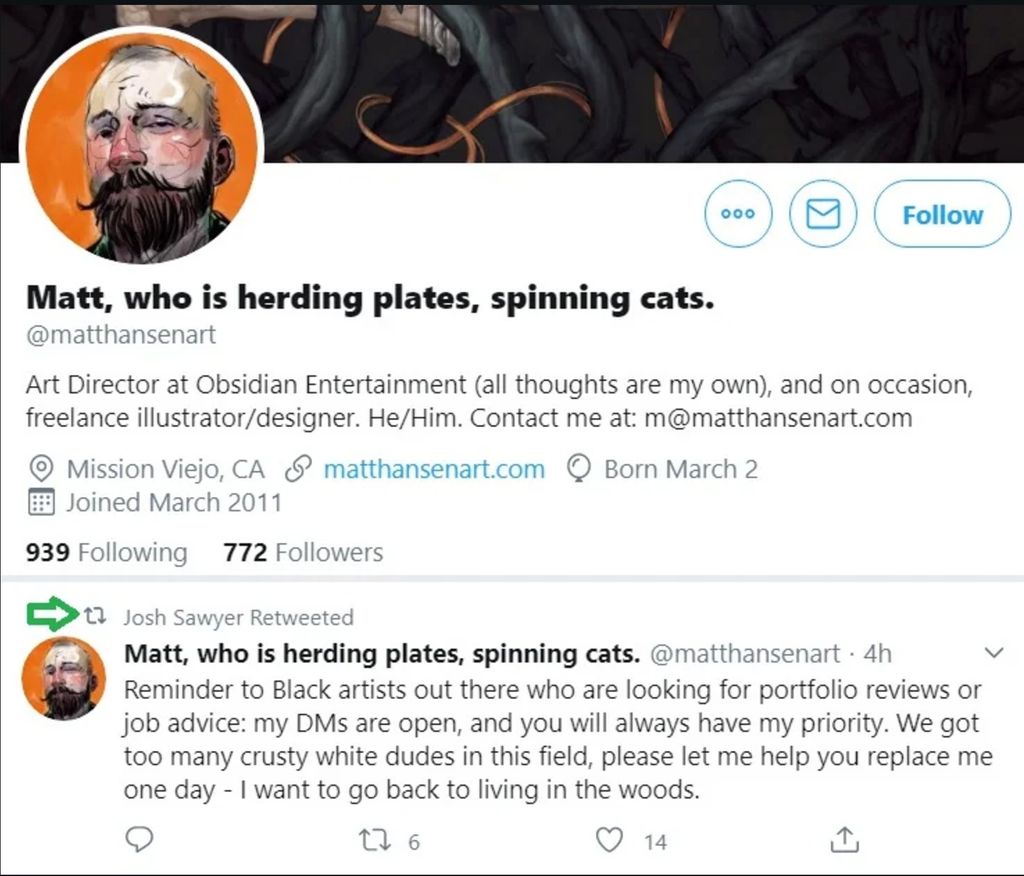
Task: Expand the tweet options chevron
Action: 994,654
